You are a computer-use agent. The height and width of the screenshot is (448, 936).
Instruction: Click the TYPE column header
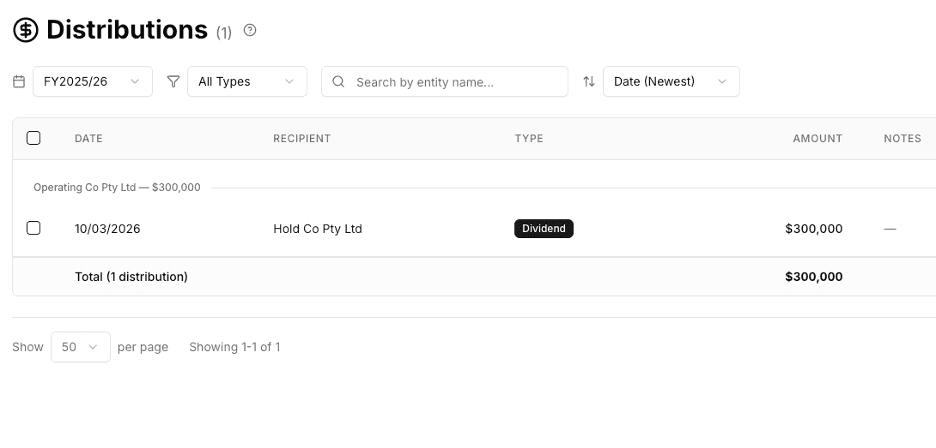(x=529, y=138)
